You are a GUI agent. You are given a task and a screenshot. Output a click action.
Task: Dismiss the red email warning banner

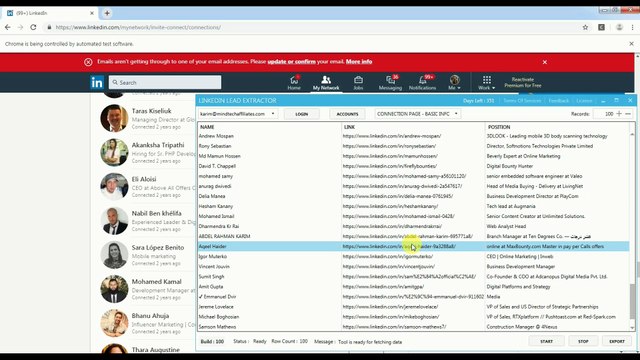click(x=544, y=62)
